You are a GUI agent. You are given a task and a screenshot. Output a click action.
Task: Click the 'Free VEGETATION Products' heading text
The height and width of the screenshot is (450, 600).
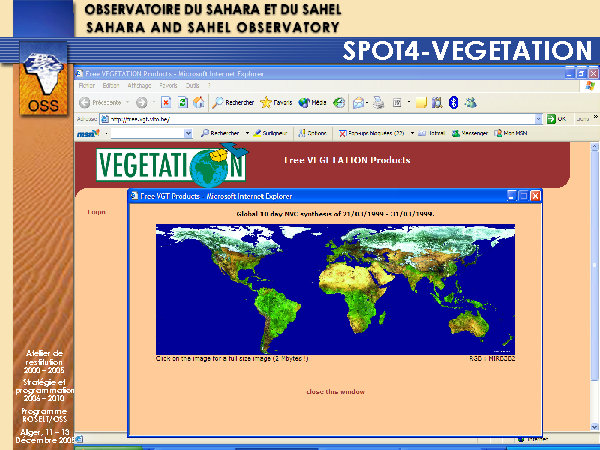pyautogui.click(x=347, y=160)
